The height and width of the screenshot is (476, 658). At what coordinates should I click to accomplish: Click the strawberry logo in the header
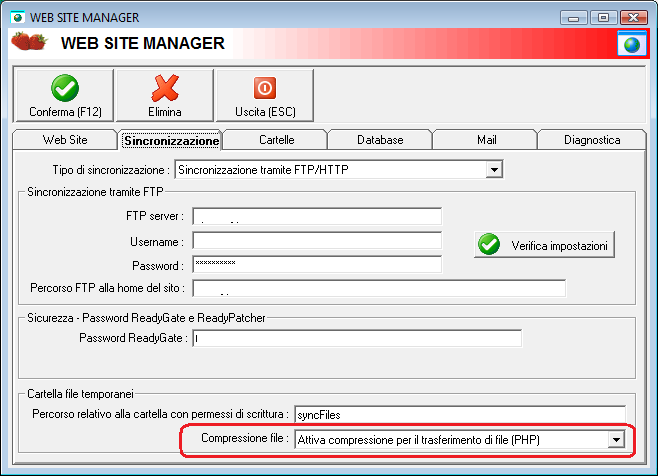point(29,42)
